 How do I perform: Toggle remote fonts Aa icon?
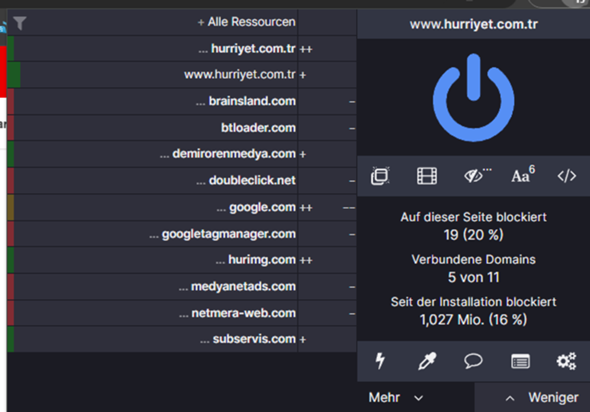(x=523, y=174)
